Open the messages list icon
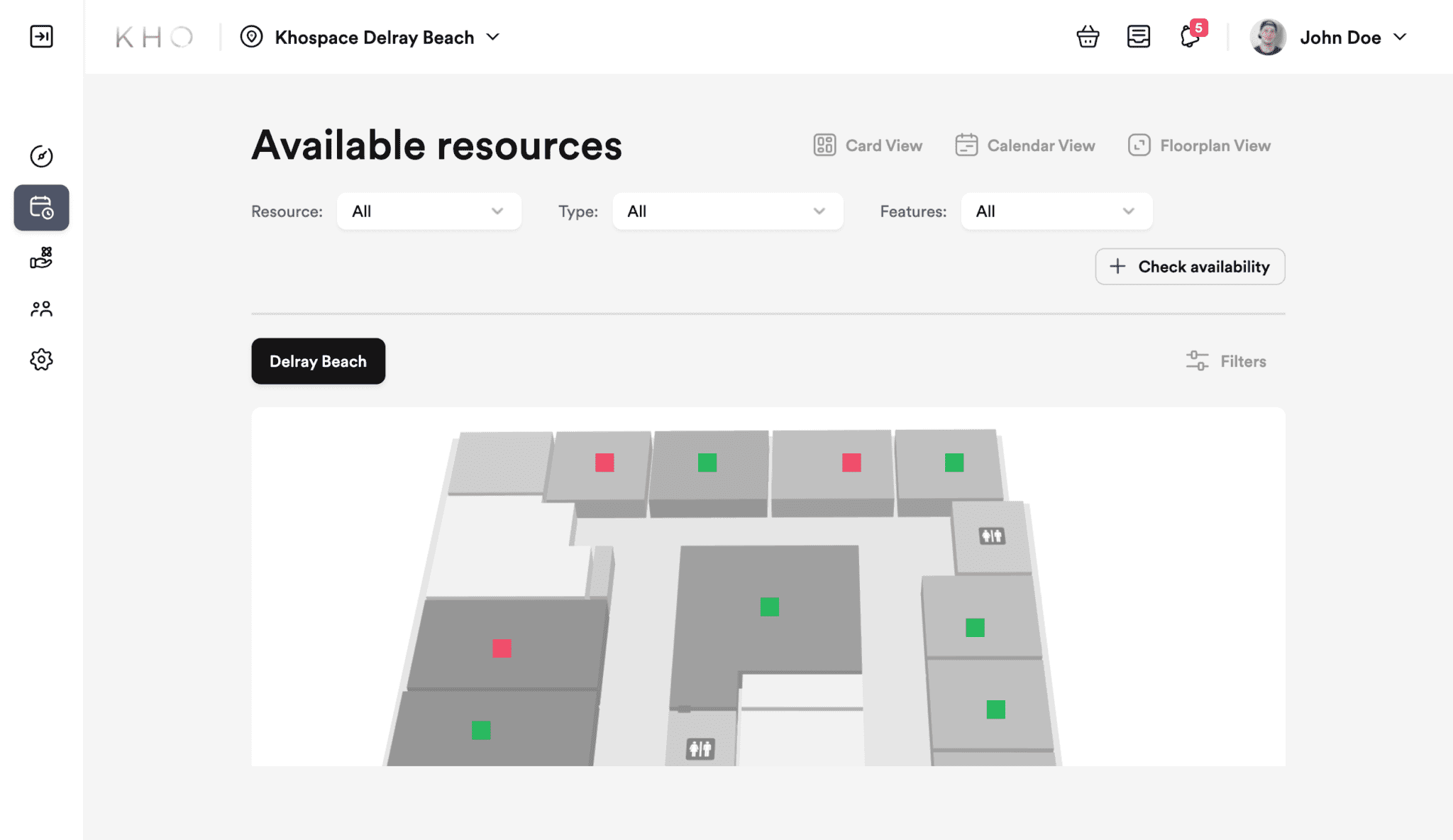The image size is (1453, 840). click(x=1139, y=36)
